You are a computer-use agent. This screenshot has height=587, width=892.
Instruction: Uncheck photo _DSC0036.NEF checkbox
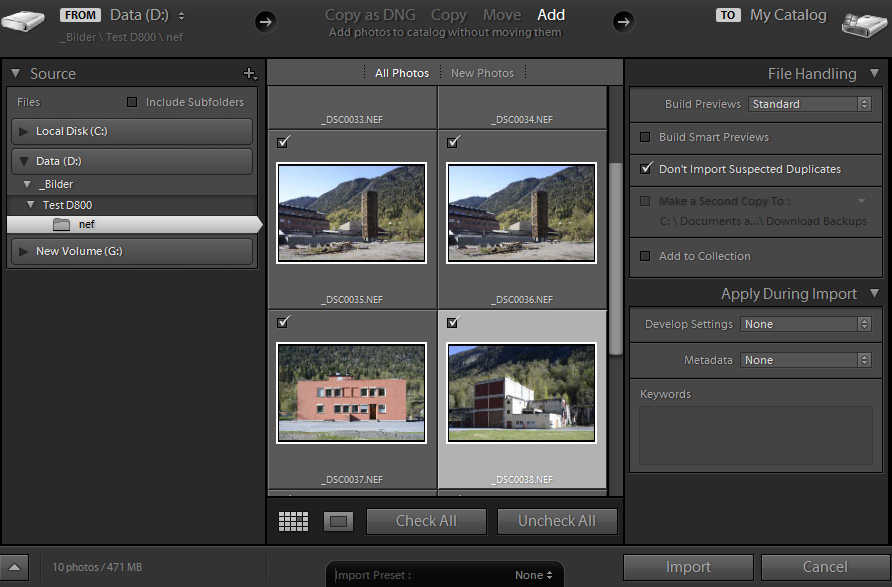(x=453, y=142)
